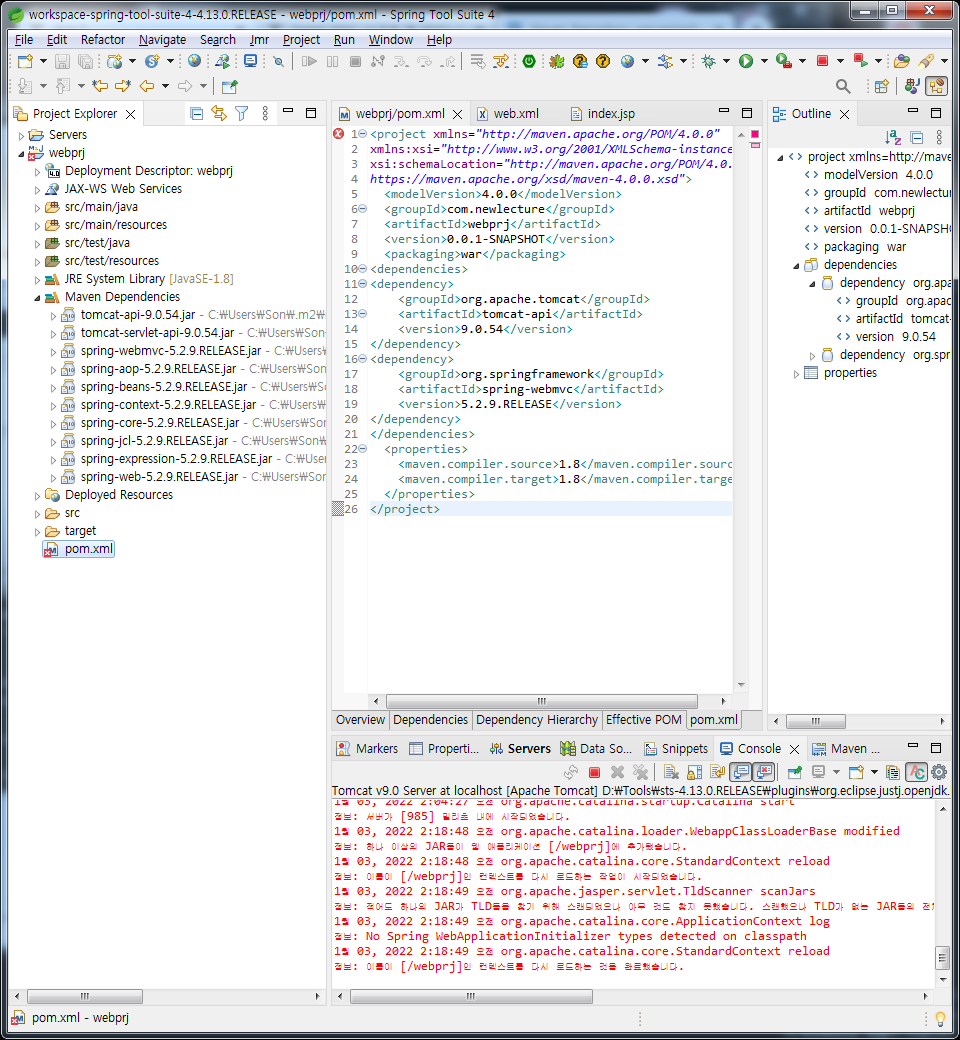
Task: Click the Boot Dashboard green power icon
Action: (529, 62)
